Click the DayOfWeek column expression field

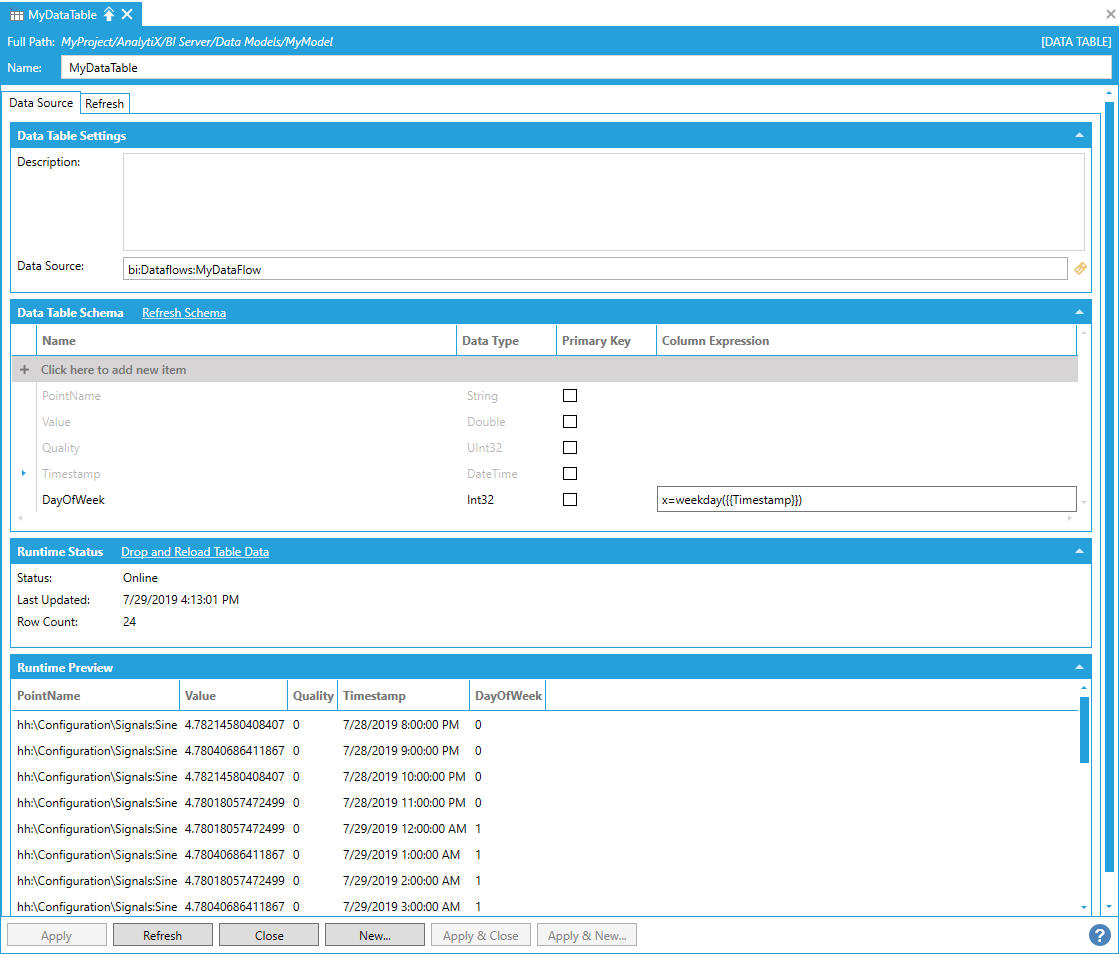[866, 500]
